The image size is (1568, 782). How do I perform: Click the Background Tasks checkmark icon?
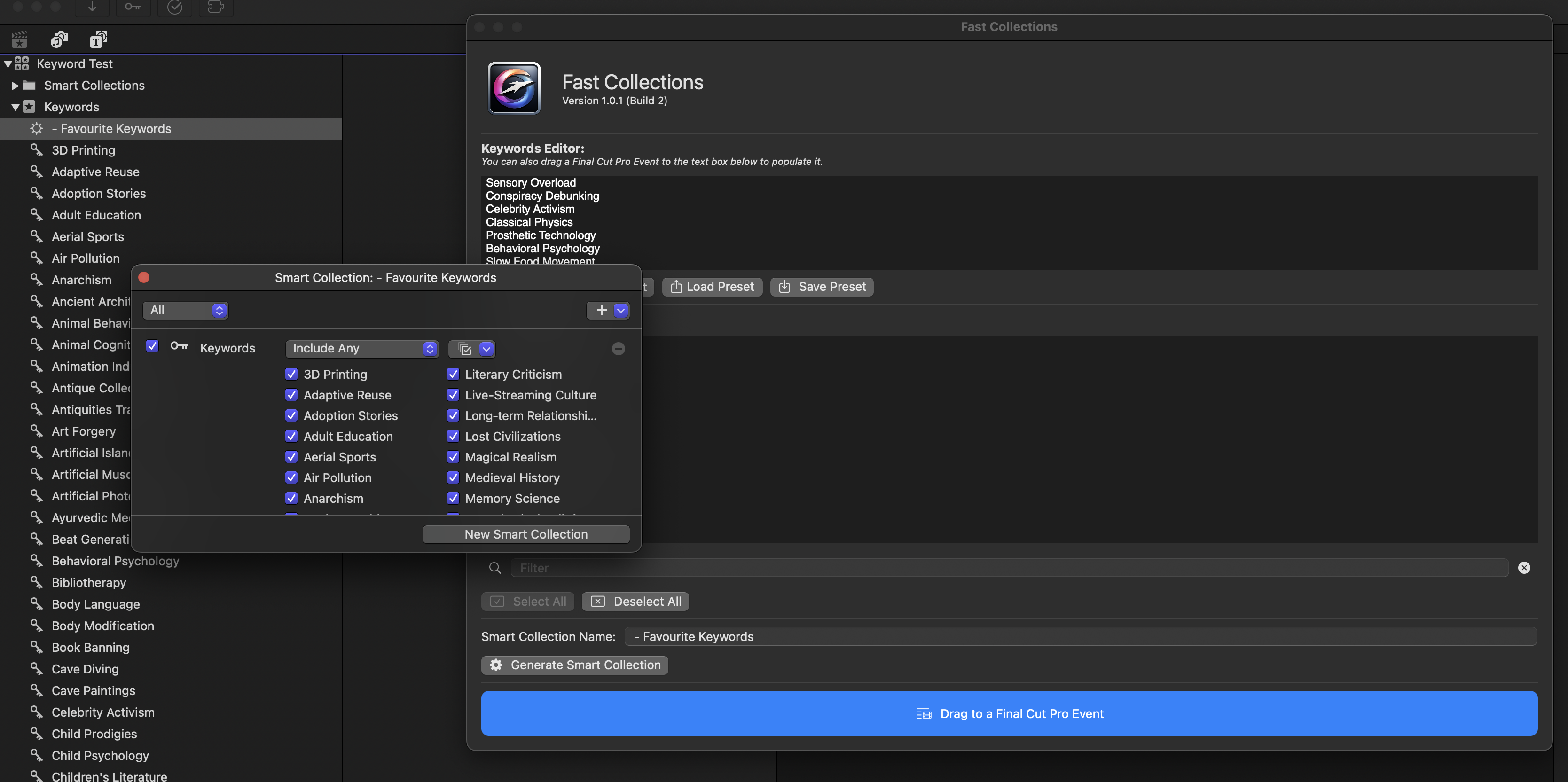point(175,7)
